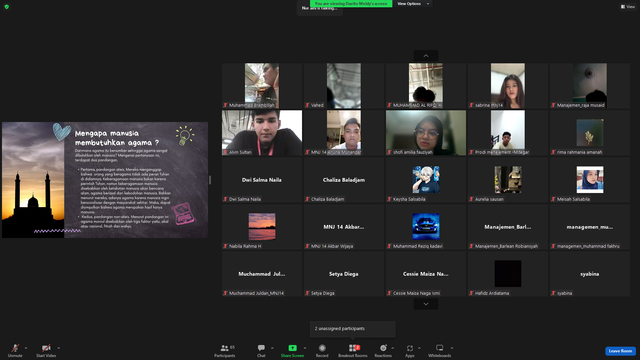The image size is (640, 360).
Task: Select Muhammad Bramblilah's video tile
Action: (262, 86)
